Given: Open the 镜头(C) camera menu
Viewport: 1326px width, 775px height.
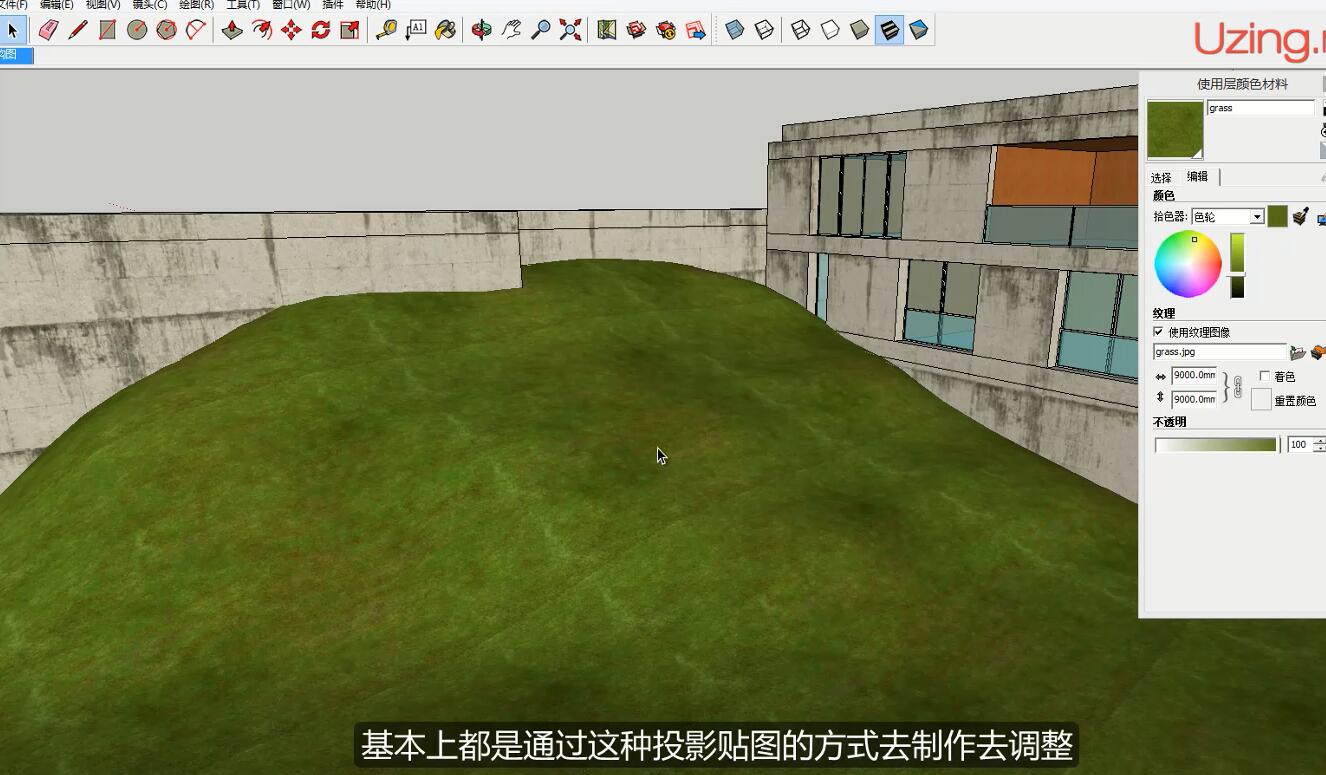Looking at the screenshot, I should click(150, 5).
